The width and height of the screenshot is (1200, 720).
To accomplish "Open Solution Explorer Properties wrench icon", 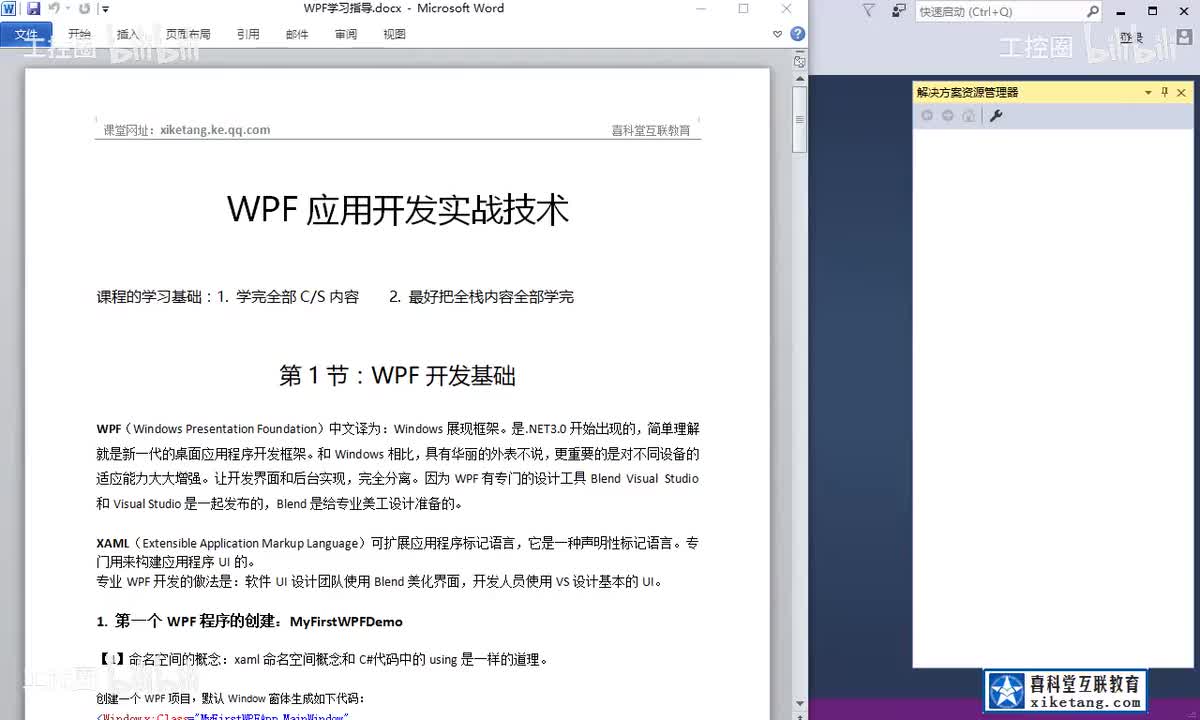I will pos(996,116).
